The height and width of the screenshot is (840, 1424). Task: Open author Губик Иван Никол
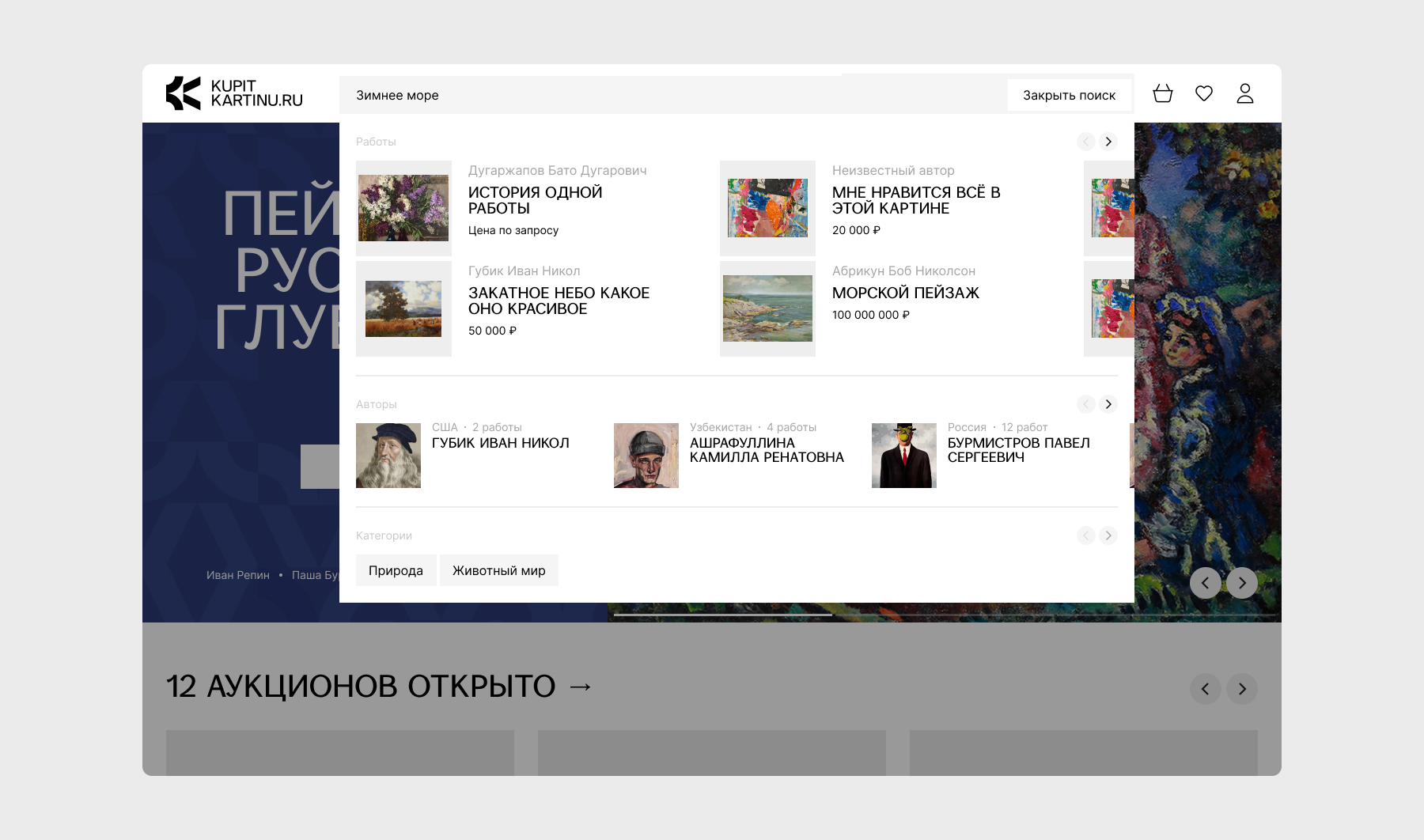(501, 443)
